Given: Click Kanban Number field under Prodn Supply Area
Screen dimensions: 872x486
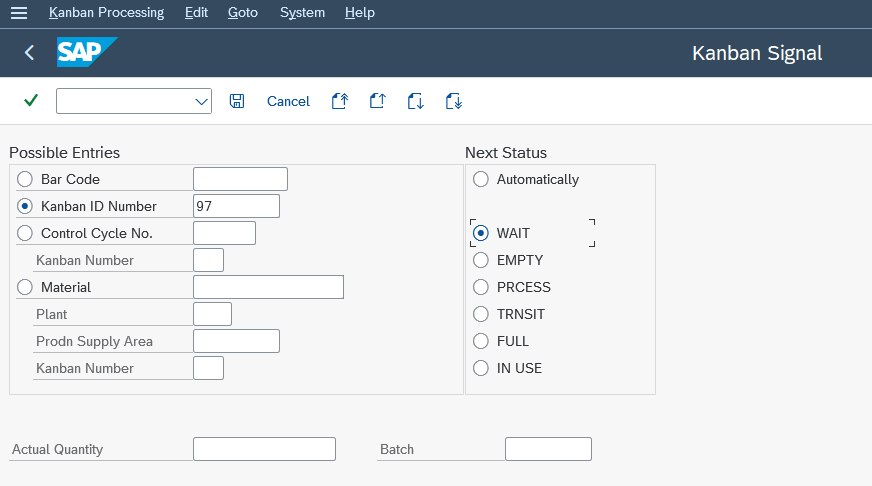Looking at the screenshot, I should (209, 368).
